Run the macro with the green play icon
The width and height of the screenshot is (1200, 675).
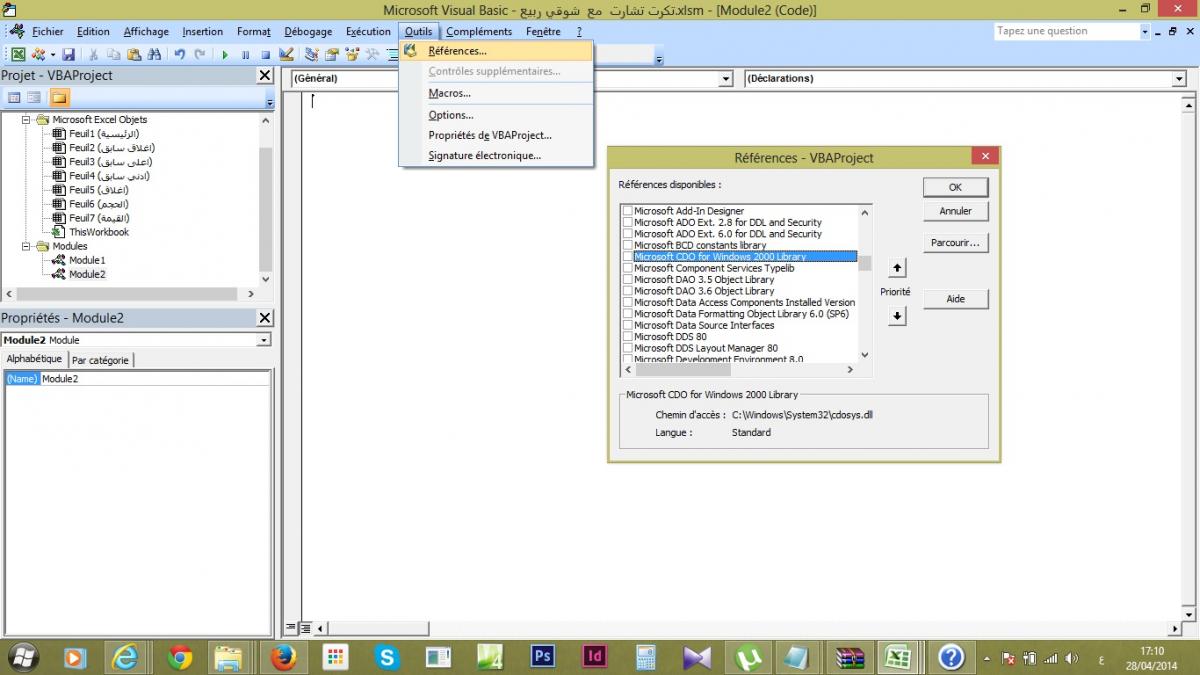click(x=225, y=54)
